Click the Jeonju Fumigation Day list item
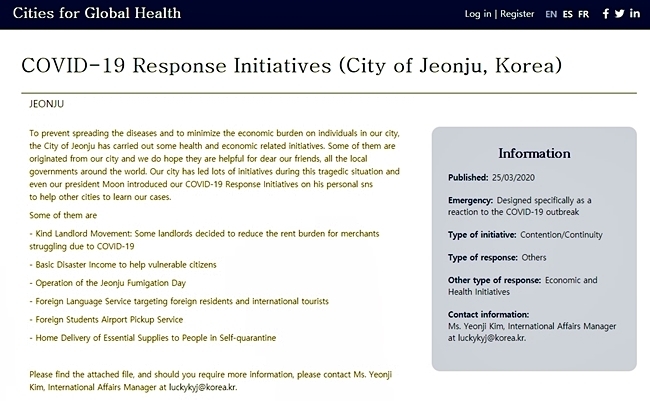The image size is (650, 401). pyautogui.click(x=107, y=283)
